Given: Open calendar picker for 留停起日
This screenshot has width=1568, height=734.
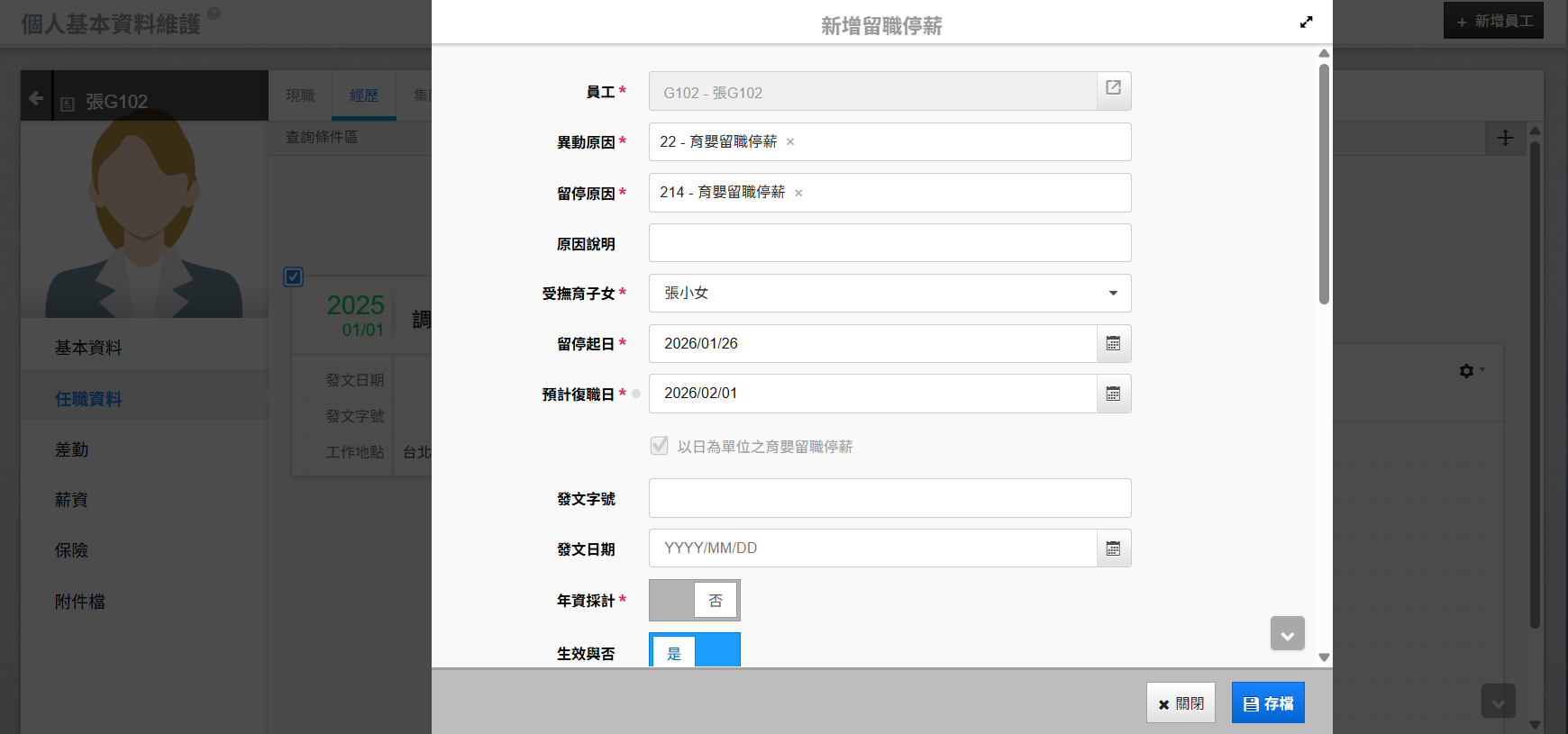Looking at the screenshot, I should click(x=1113, y=343).
